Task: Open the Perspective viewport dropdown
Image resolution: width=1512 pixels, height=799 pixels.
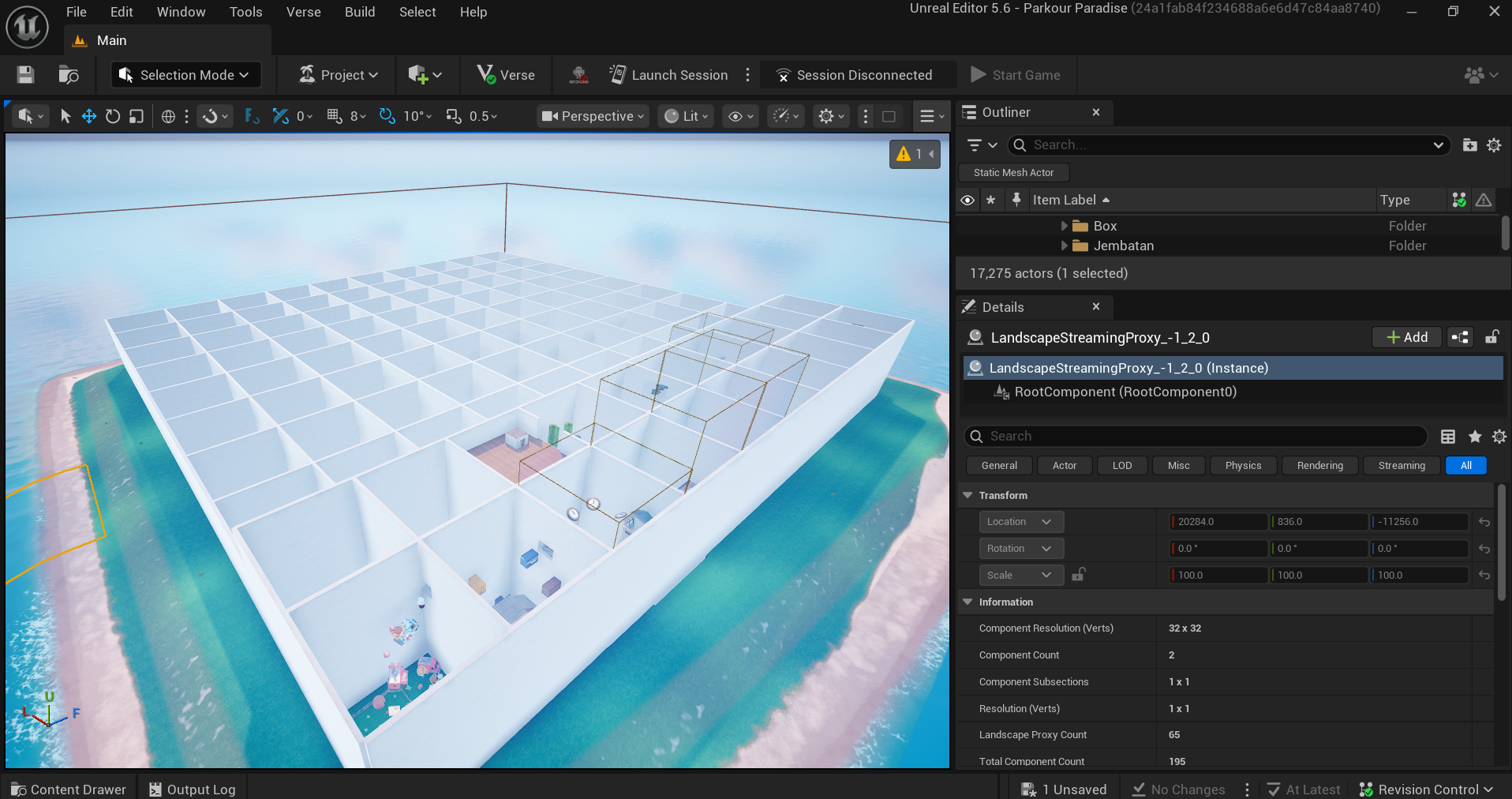Action: [592, 116]
